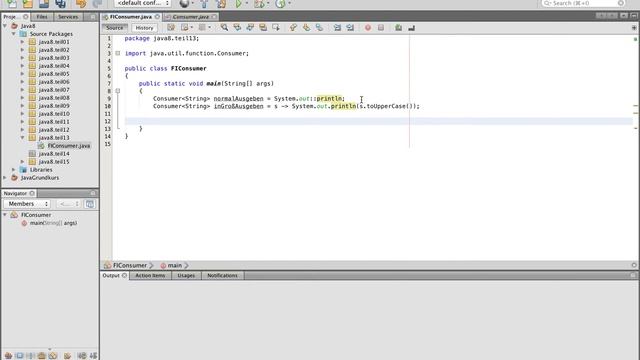Click the Find Selection magnifier icon
Image resolution: width=640 pixels, height=360 pixels.
tap(224, 28)
